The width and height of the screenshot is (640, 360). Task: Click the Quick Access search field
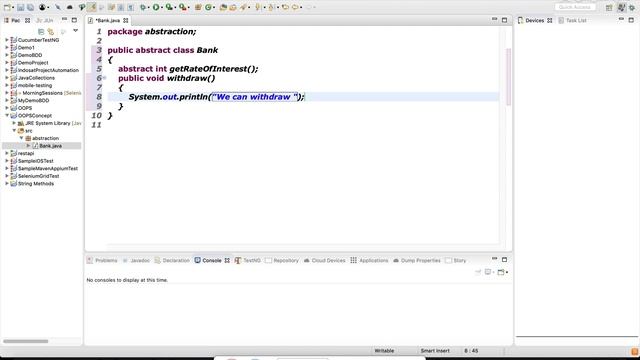click(575, 7)
